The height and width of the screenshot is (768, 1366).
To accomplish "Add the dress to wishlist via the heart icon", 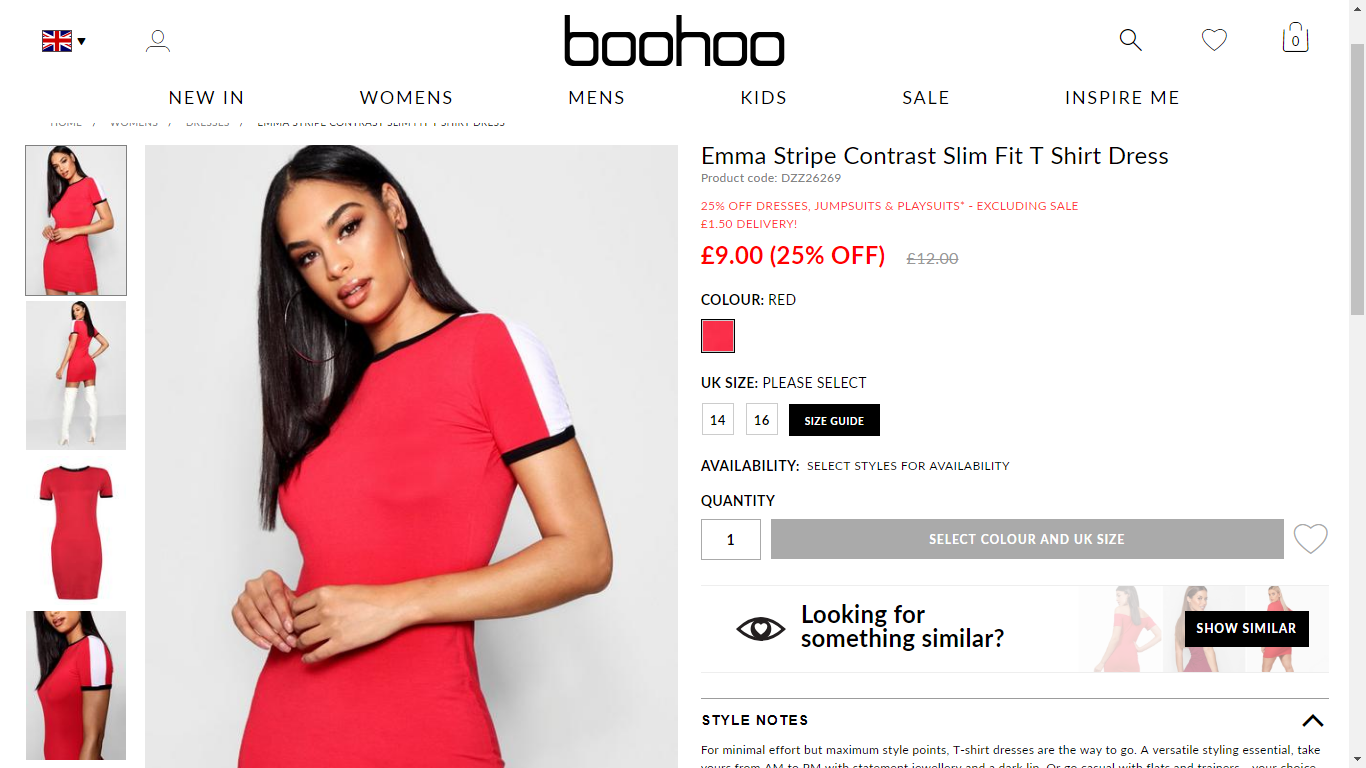I will point(1310,539).
